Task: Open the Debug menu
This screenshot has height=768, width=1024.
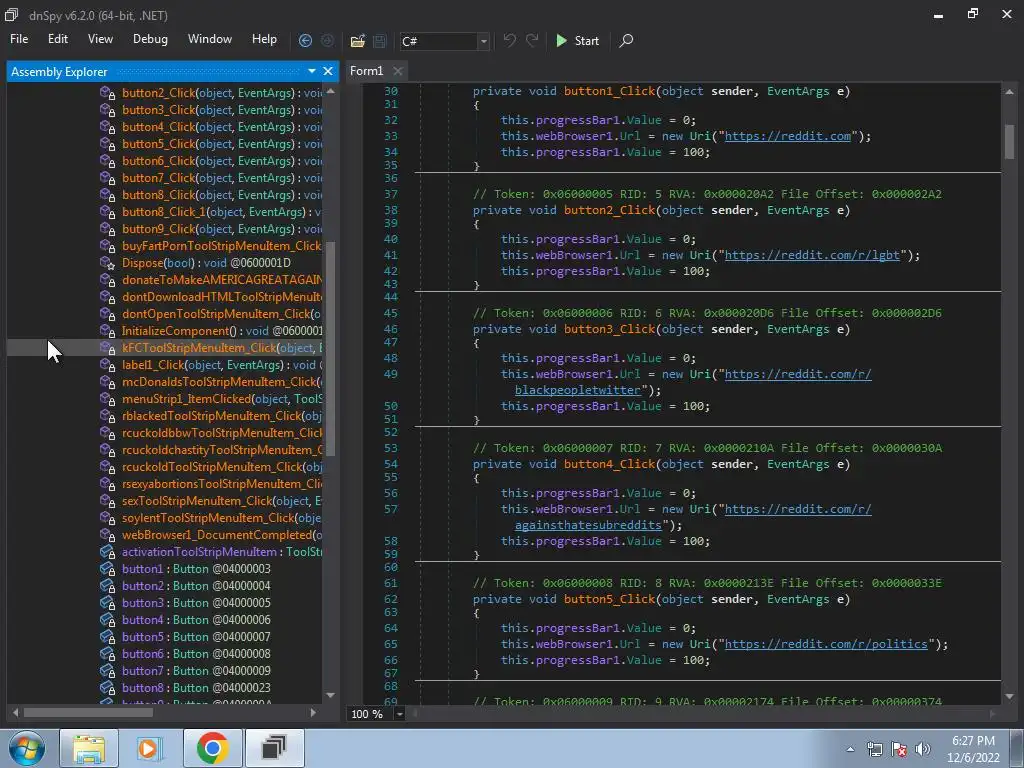Action: (150, 39)
